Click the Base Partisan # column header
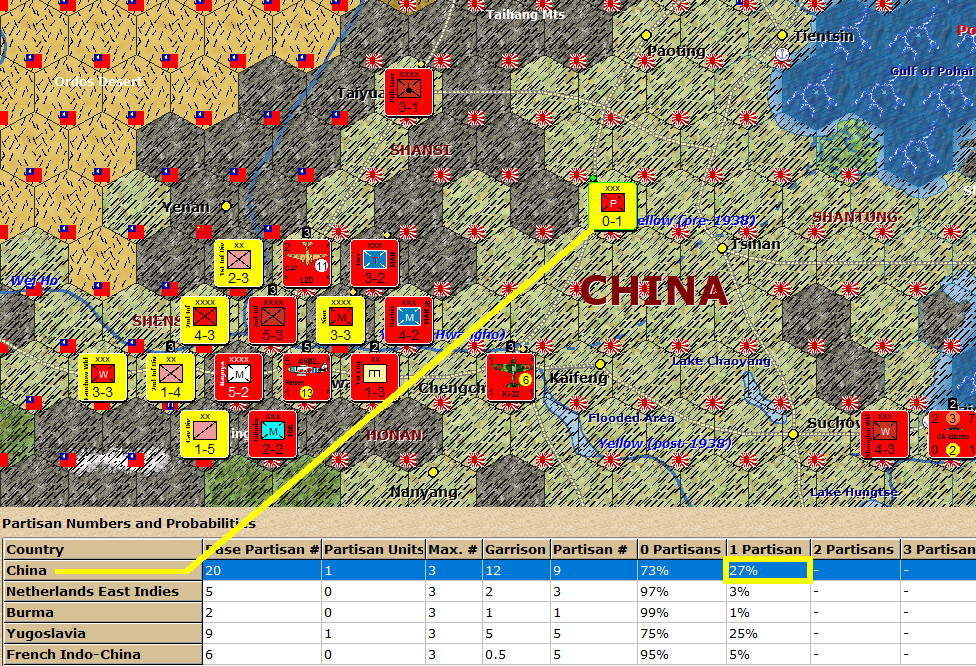The width and height of the screenshot is (976, 666). click(262, 550)
